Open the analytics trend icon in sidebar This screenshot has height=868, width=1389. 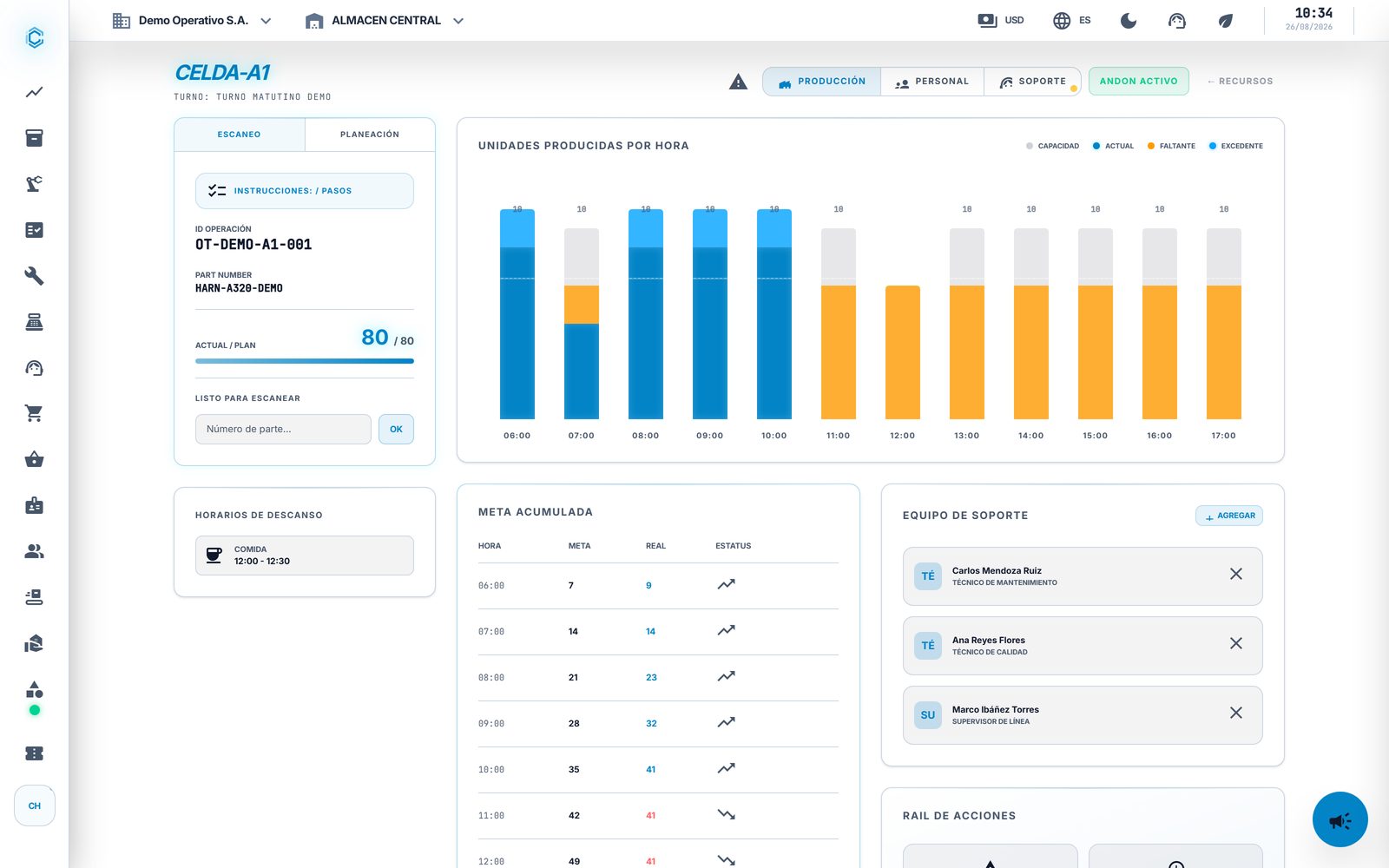(x=34, y=92)
